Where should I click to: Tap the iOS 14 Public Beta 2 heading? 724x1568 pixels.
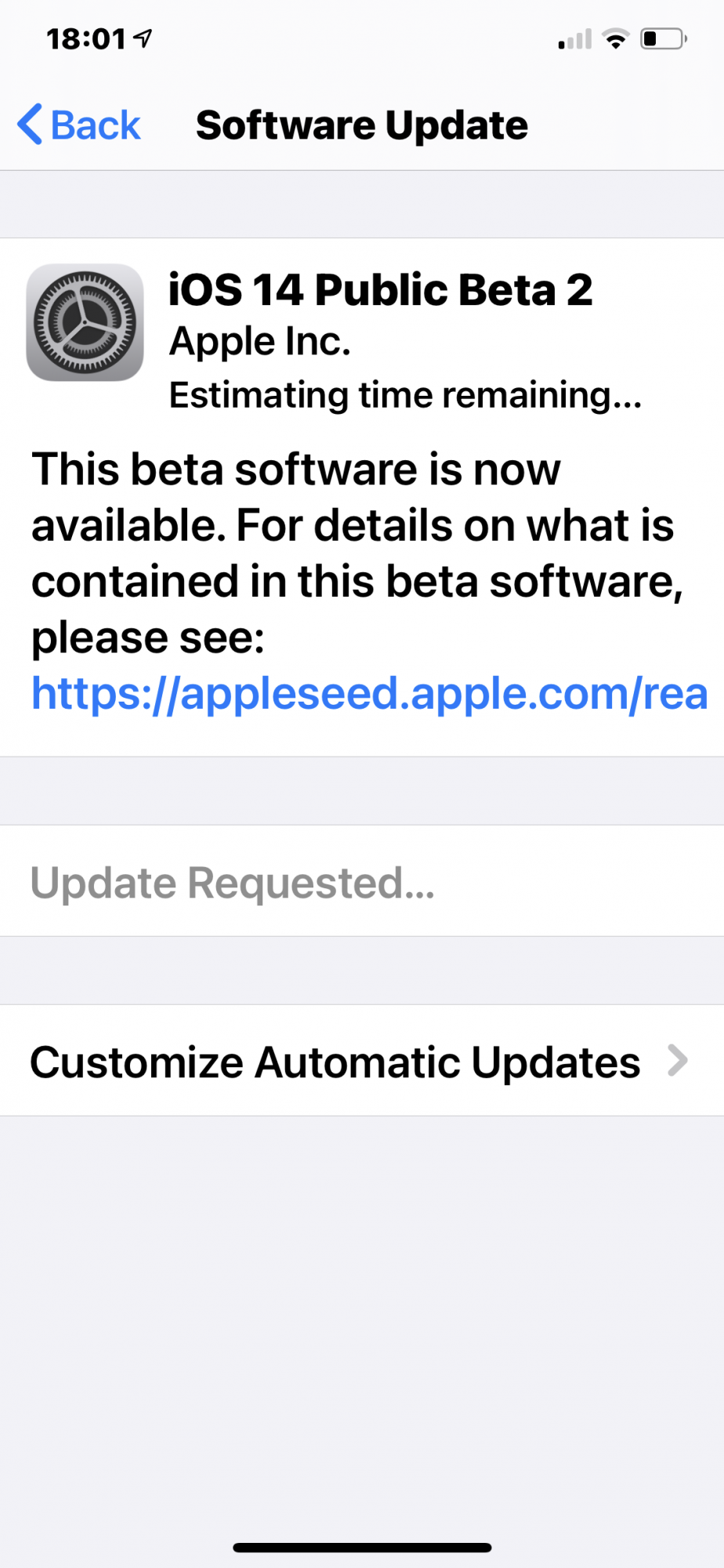[381, 290]
